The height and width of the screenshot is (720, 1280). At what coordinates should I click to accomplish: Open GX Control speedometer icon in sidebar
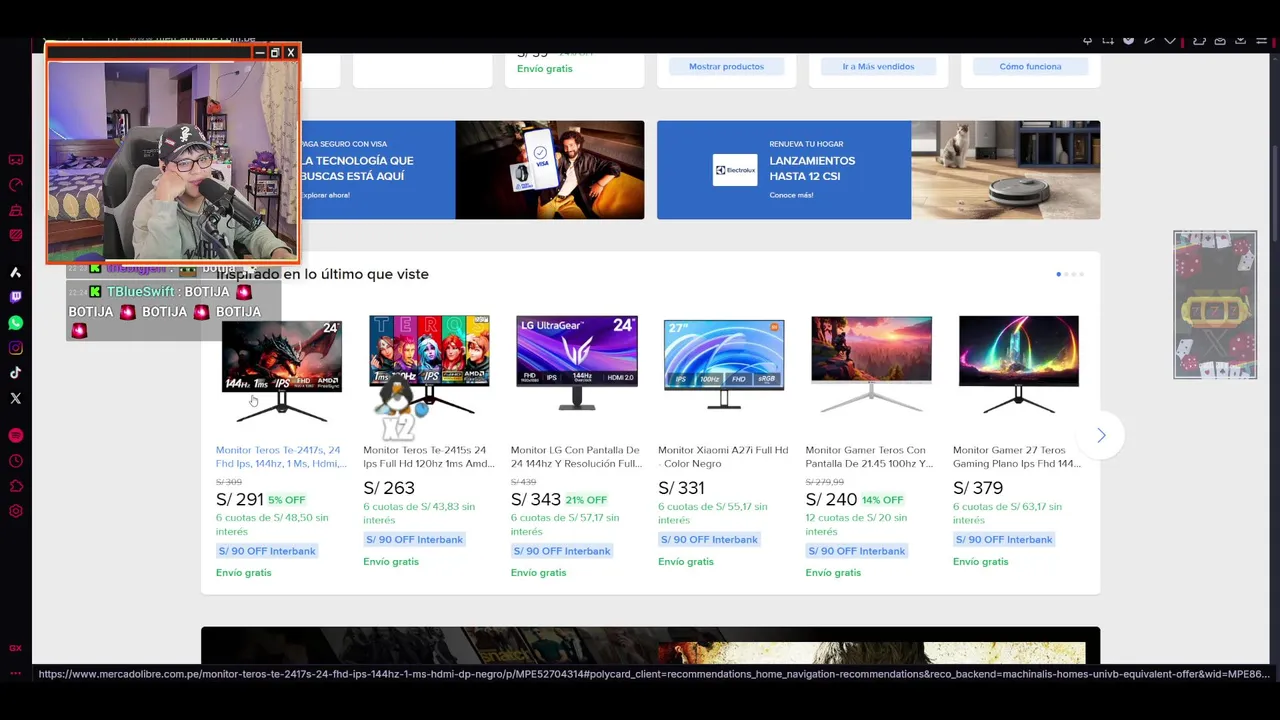(15, 185)
